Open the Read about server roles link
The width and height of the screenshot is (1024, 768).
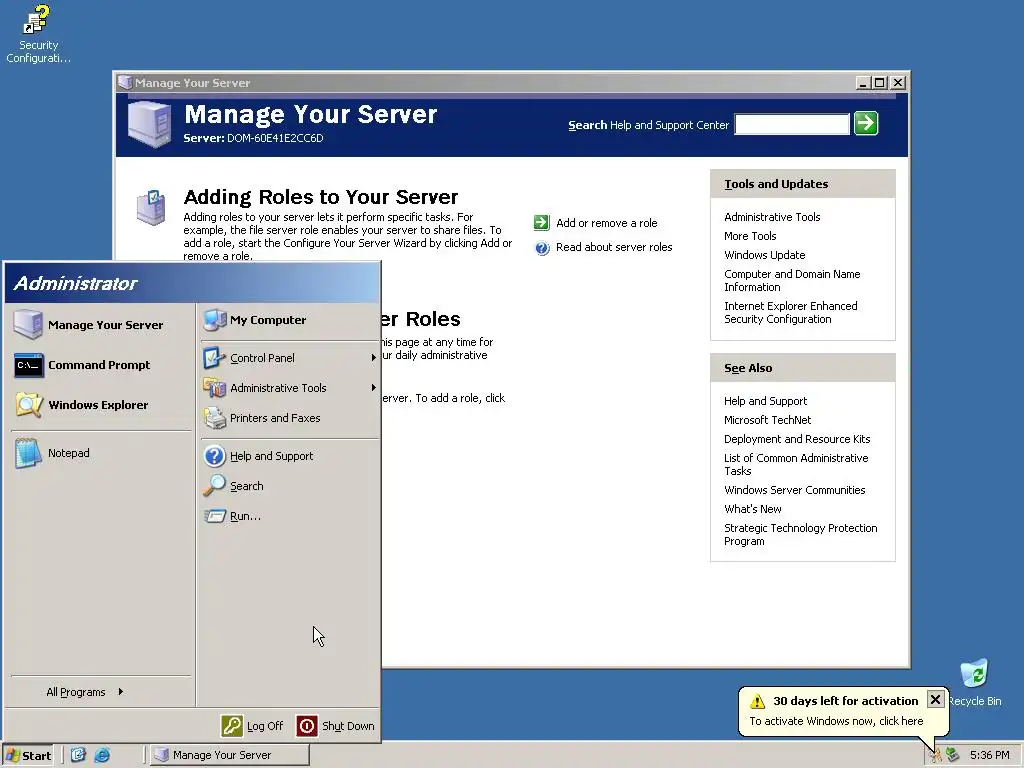pyautogui.click(x=614, y=248)
